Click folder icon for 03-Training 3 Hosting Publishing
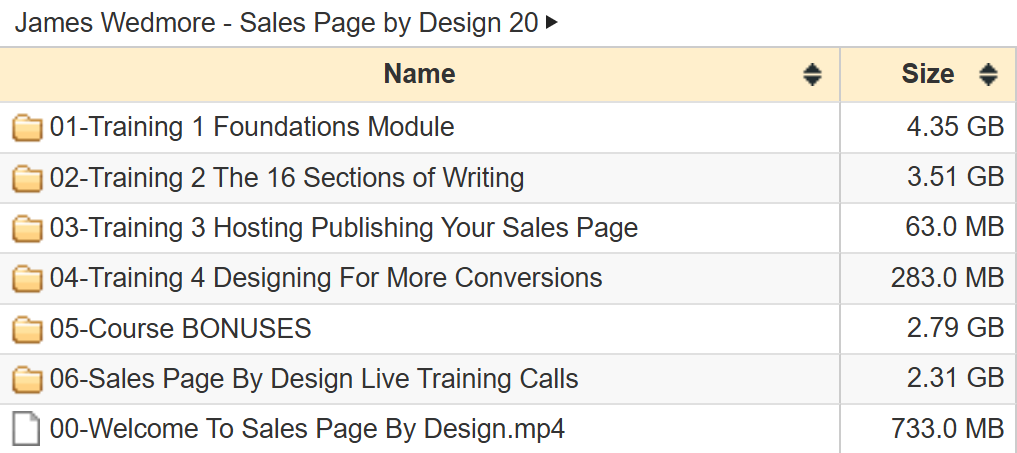The image size is (1017, 453). (27, 228)
